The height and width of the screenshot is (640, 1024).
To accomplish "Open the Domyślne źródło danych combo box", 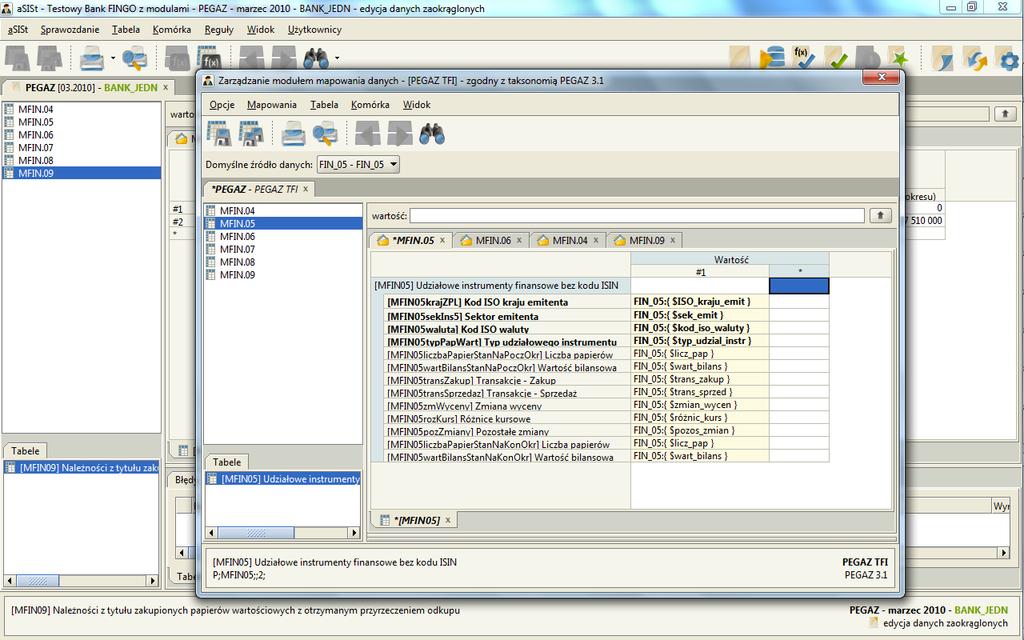I will (358, 165).
